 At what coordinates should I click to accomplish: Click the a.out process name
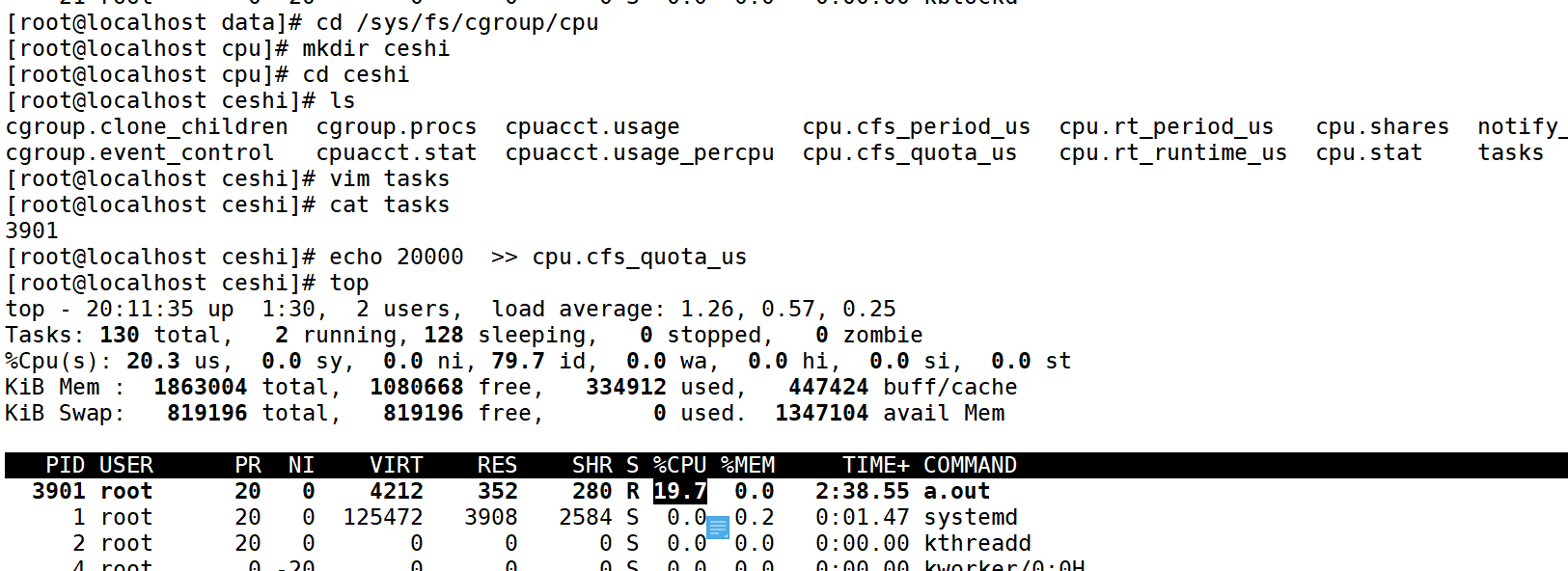click(956, 492)
